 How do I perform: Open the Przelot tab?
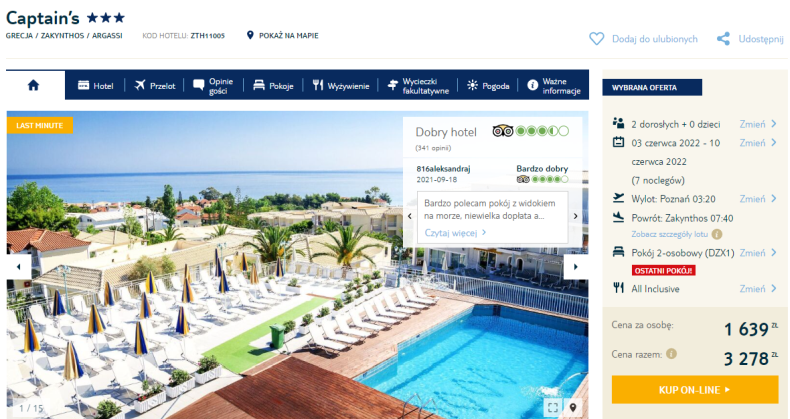click(155, 86)
